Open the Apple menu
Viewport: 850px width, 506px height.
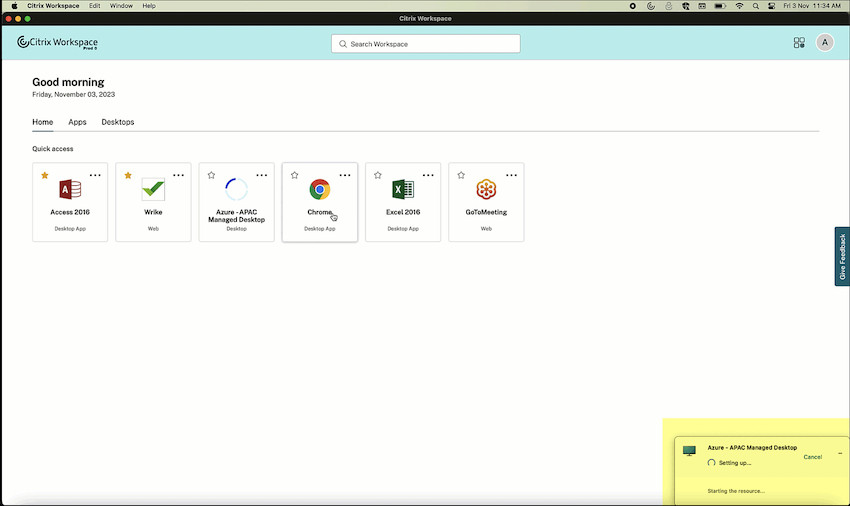(15, 5)
